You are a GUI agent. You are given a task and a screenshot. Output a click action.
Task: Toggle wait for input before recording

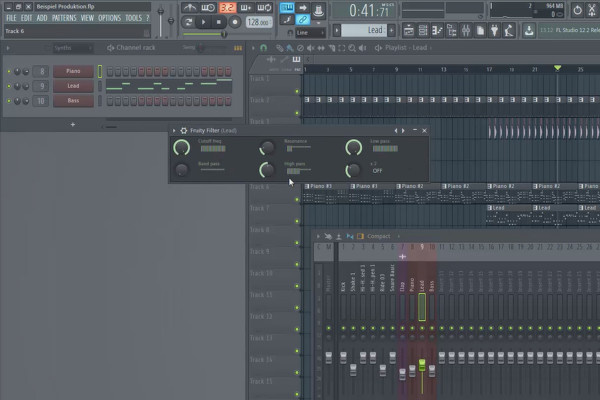(208, 8)
